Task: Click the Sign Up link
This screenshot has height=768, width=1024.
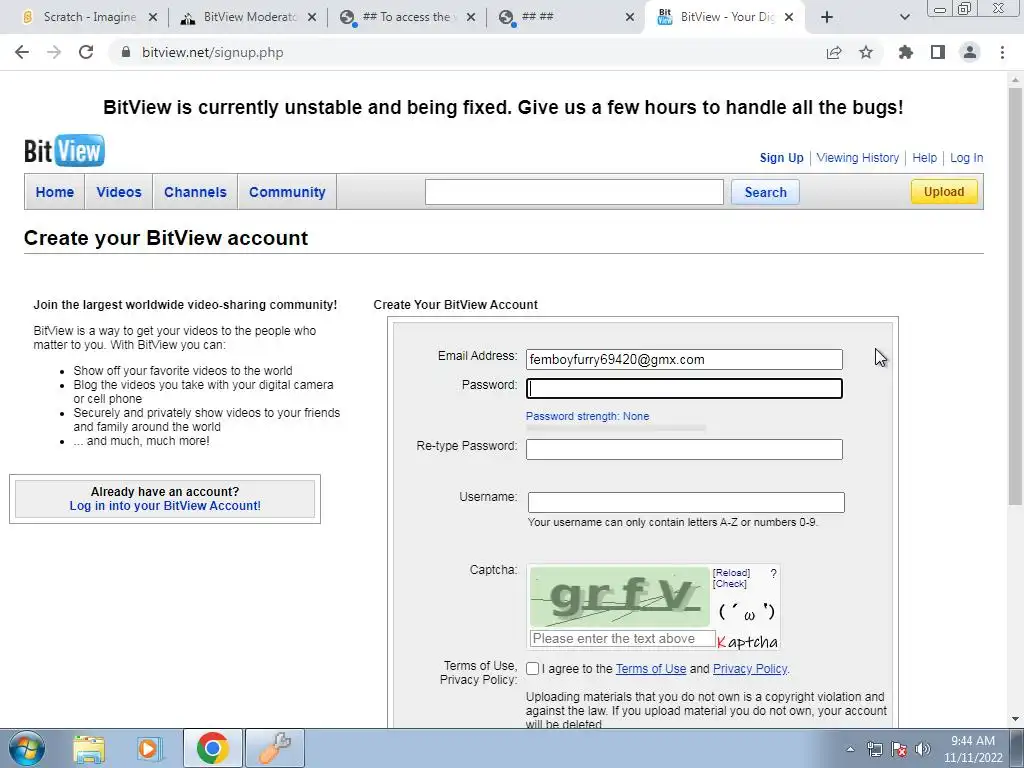Action: click(x=781, y=157)
